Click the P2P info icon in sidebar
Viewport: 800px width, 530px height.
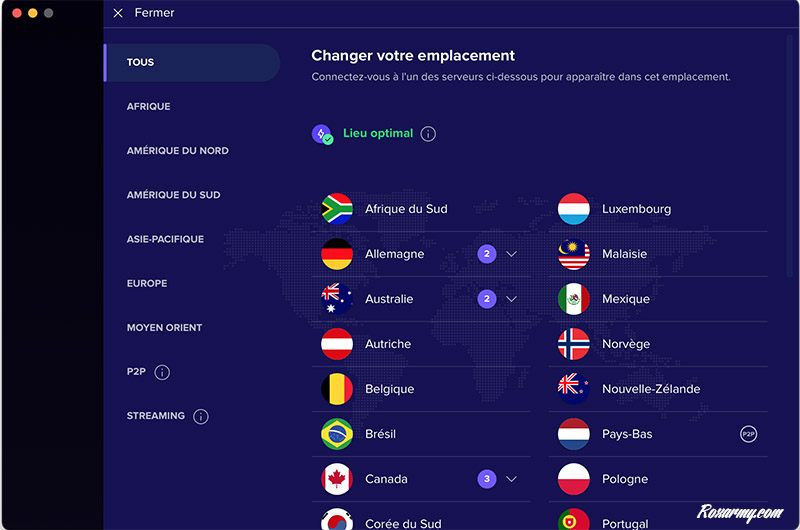(163, 372)
